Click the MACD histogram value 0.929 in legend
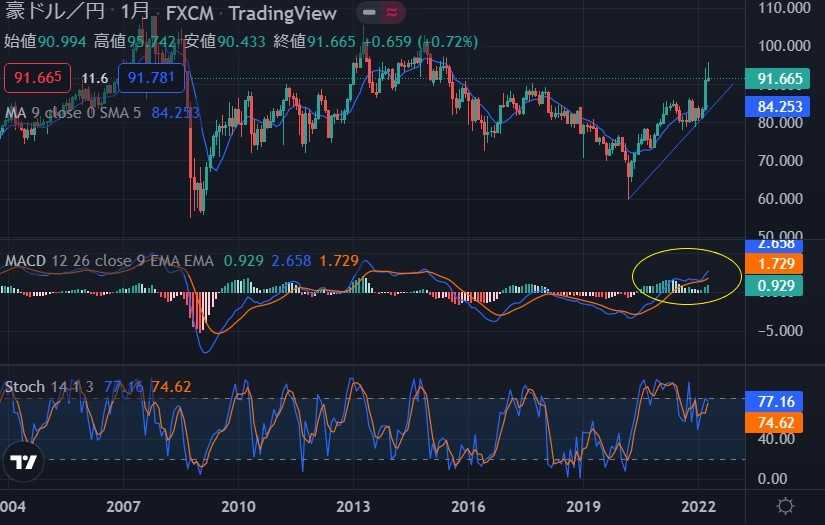The width and height of the screenshot is (825, 525). pyautogui.click(x=244, y=260)
